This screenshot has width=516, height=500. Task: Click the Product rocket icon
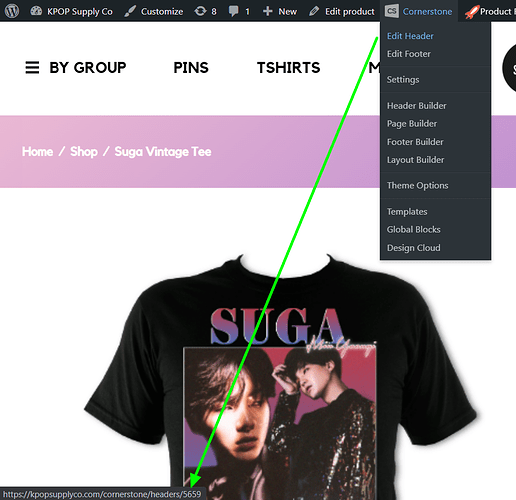pyautogui.click(x=472, y=12)
